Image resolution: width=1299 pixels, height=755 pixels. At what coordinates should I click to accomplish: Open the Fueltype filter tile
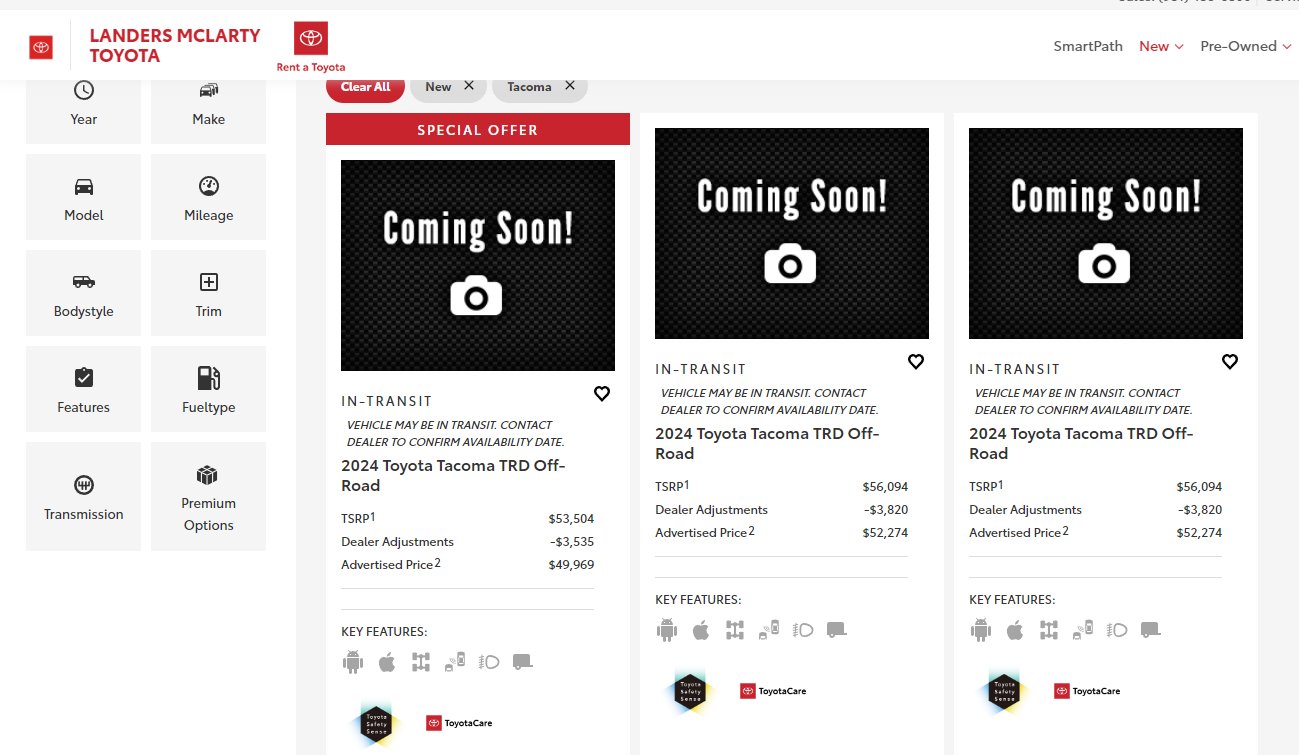coord(208,389)
